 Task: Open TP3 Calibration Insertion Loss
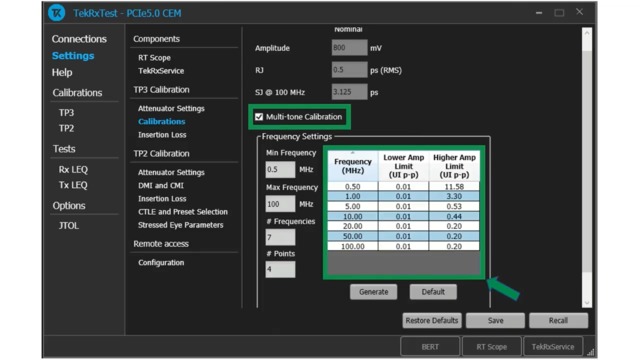click(162, 135)
